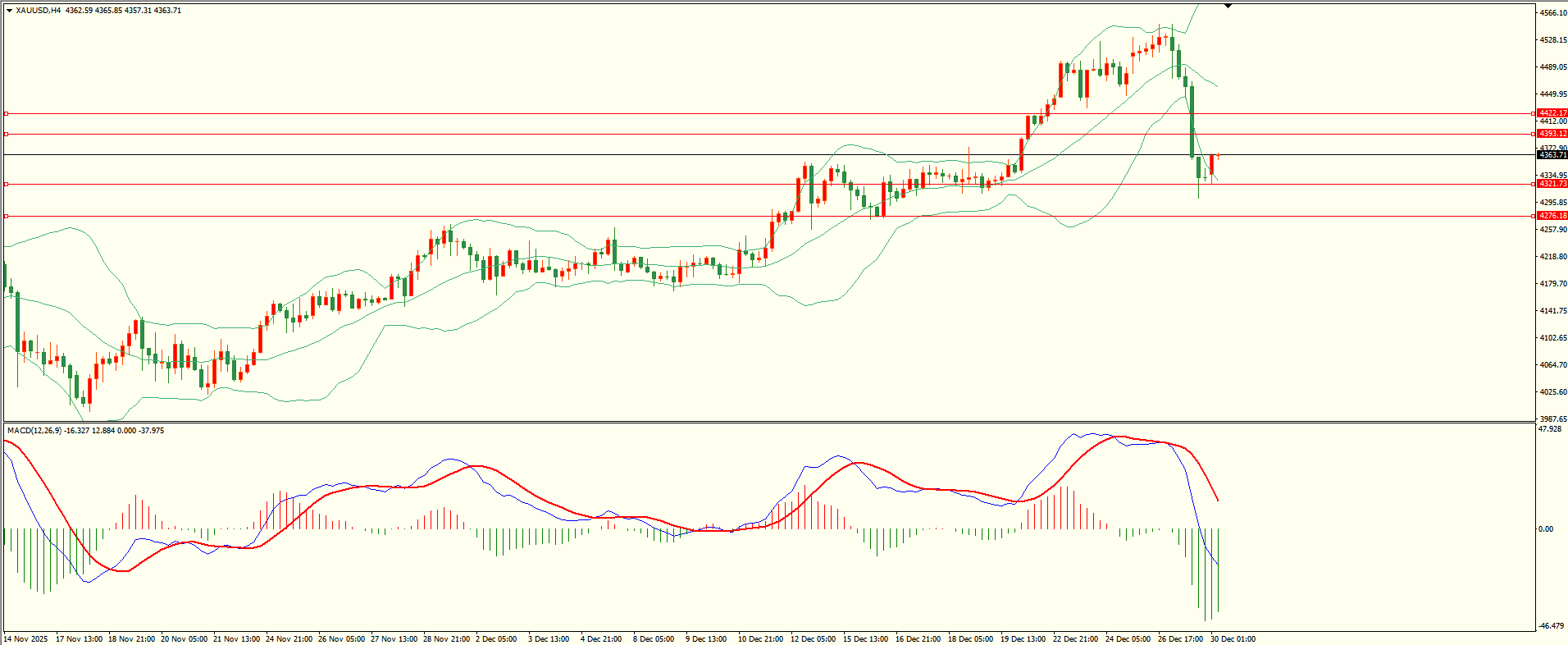The image size is (1568, 645).
Task: Select the red 4321.73 price label
Action: pyautogui.click(x=1552, y=184)
